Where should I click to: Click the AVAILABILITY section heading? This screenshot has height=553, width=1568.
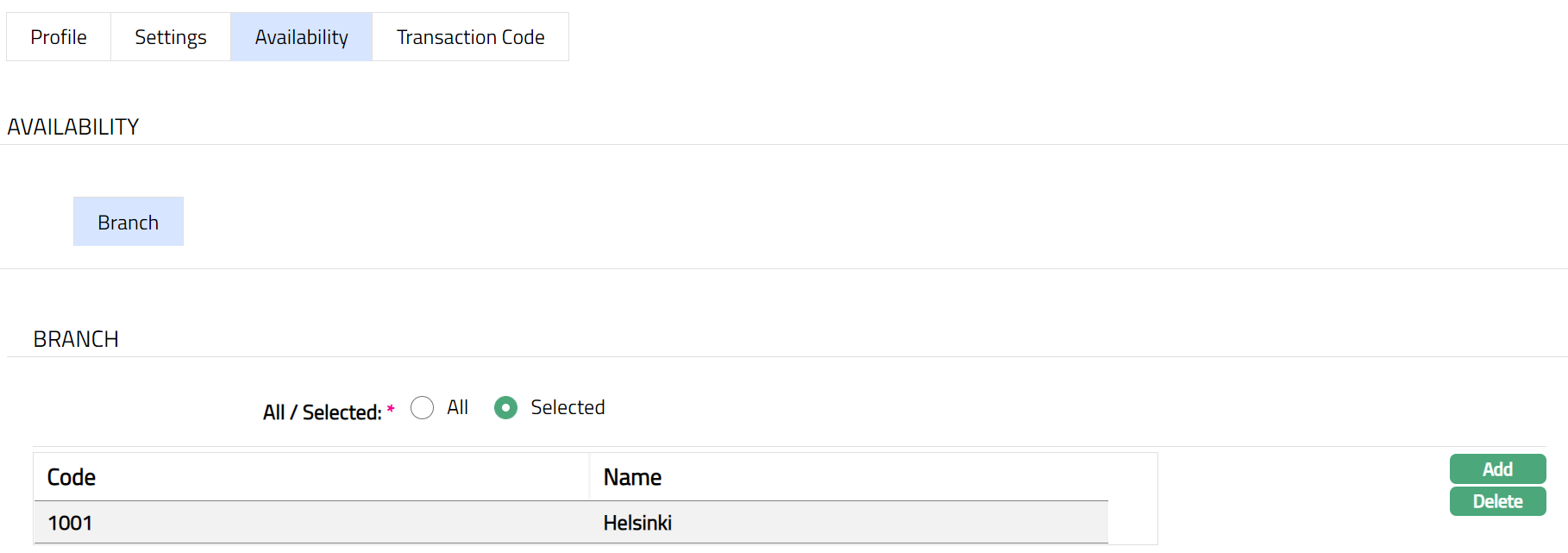73,127
